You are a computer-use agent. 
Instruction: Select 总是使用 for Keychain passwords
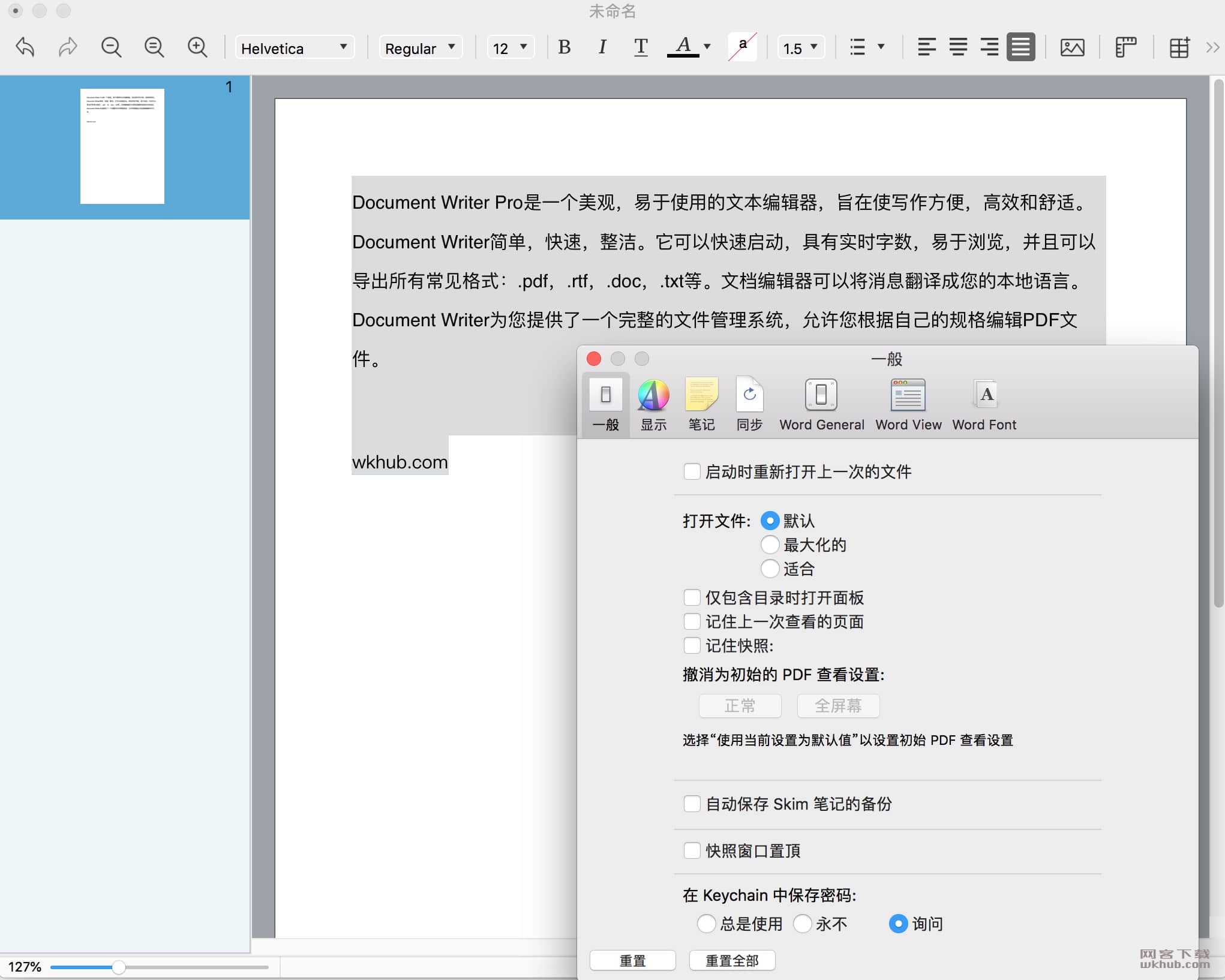[706, 924]
